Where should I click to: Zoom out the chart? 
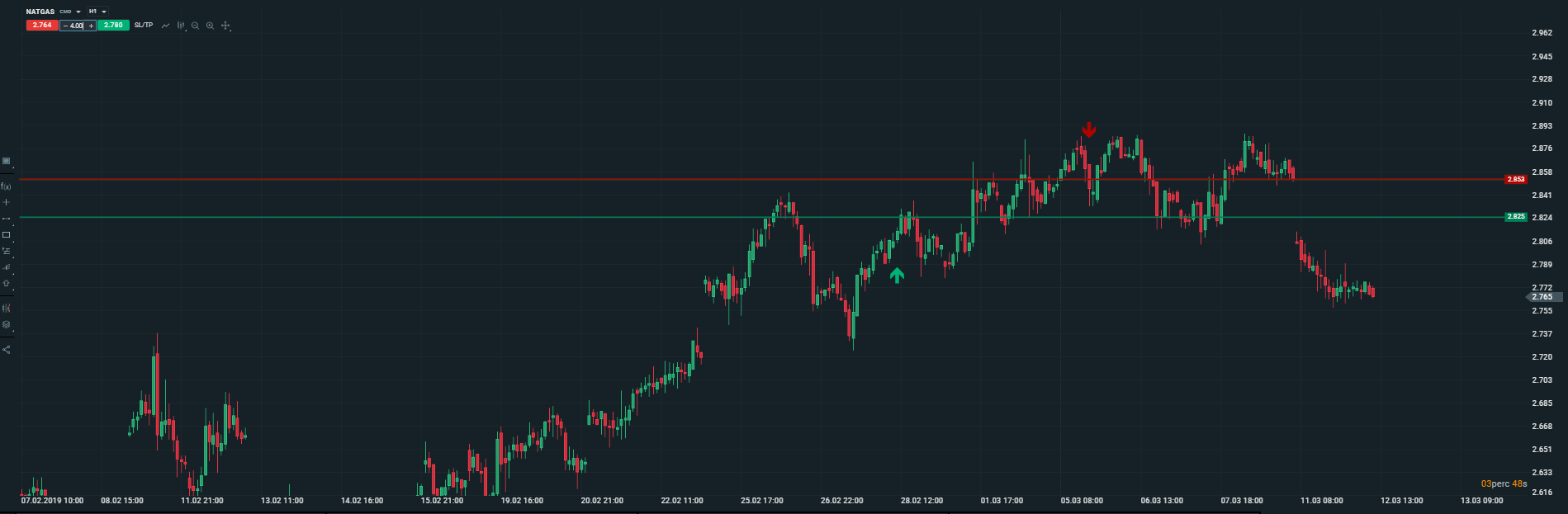(x=196, y=26)
